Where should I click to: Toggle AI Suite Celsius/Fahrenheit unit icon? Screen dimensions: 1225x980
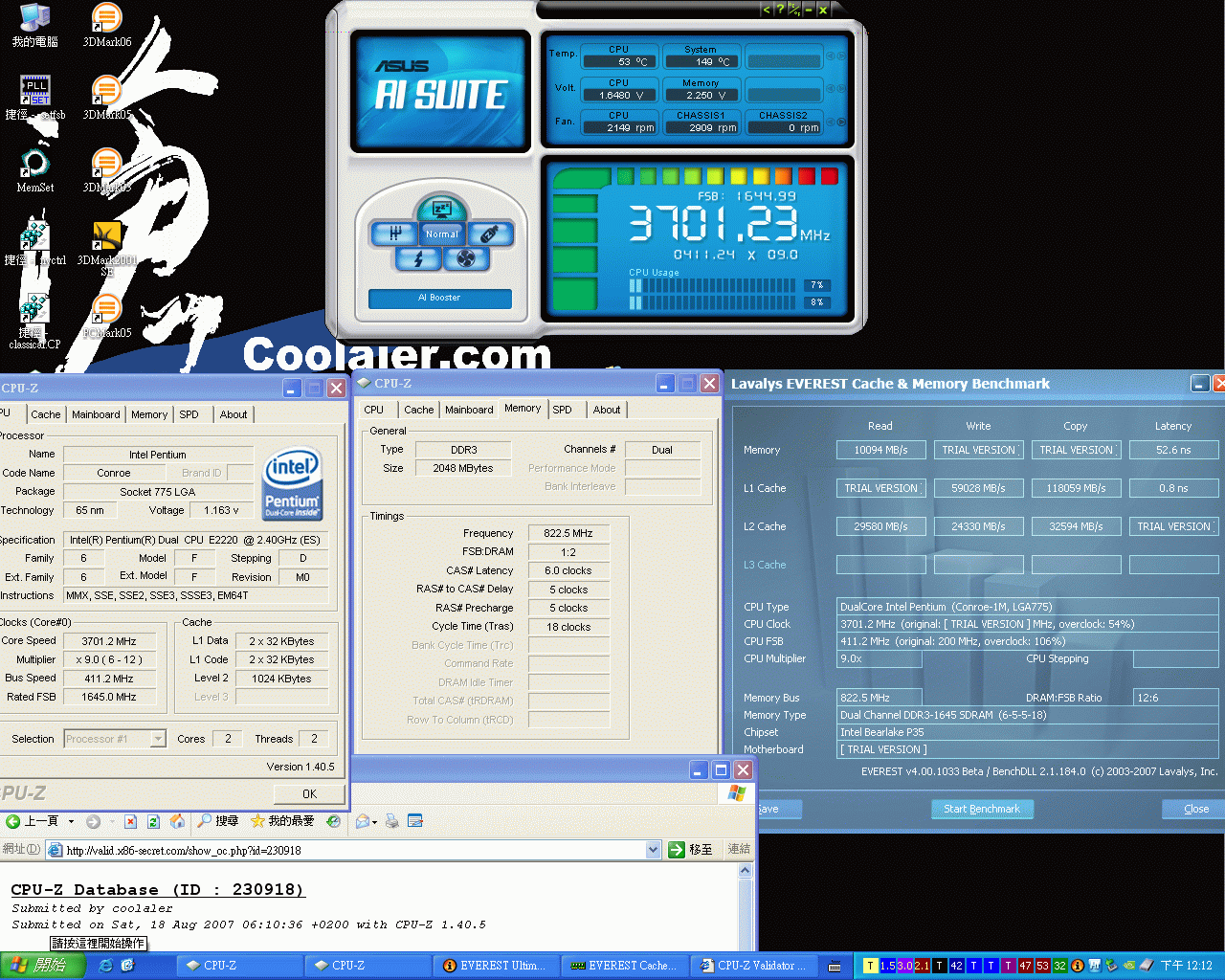(793, 10)
